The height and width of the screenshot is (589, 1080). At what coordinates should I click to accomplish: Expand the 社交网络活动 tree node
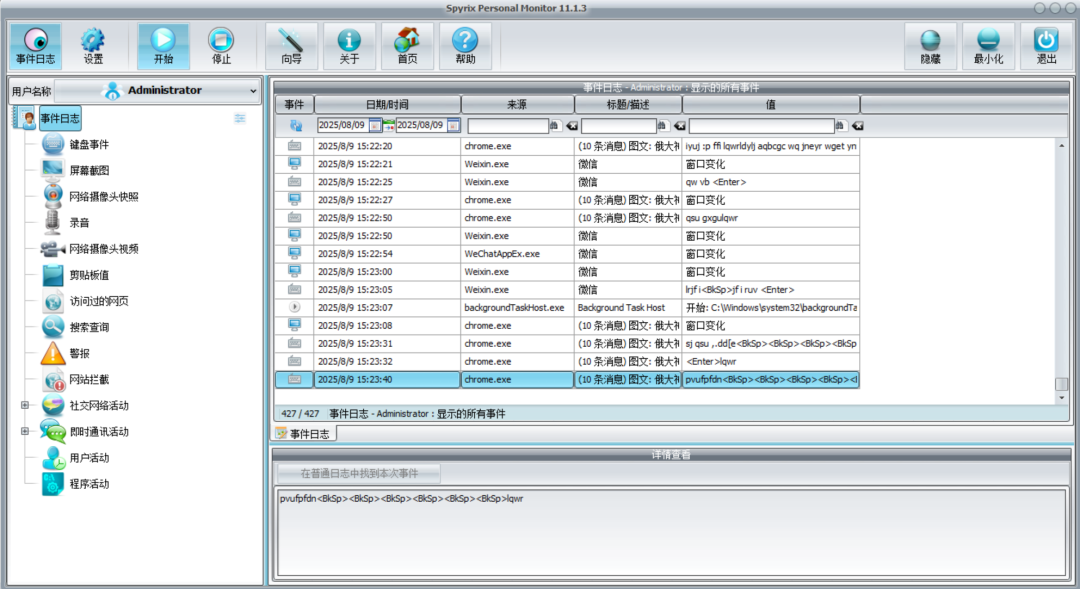(25, 406)
